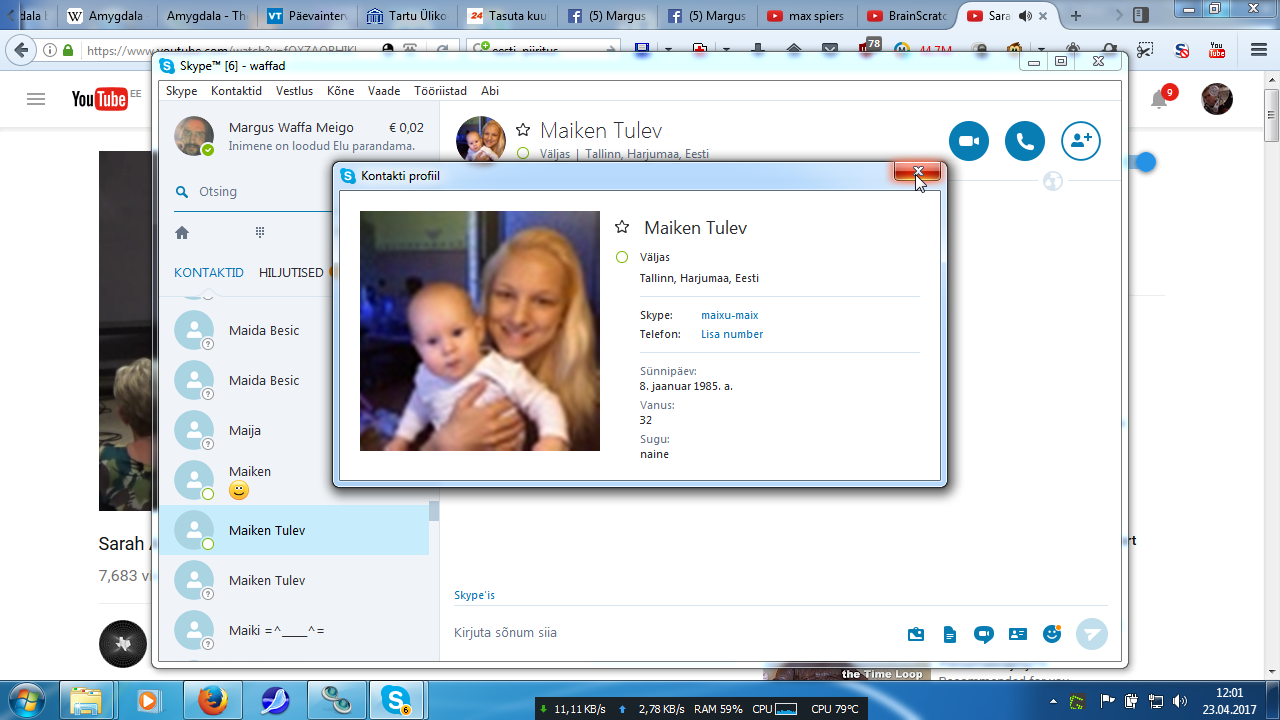The width and height of the screenshot is (1280, 720).
Task: Open Windows Explorer from the taskbar
Action: click(87, 700)
